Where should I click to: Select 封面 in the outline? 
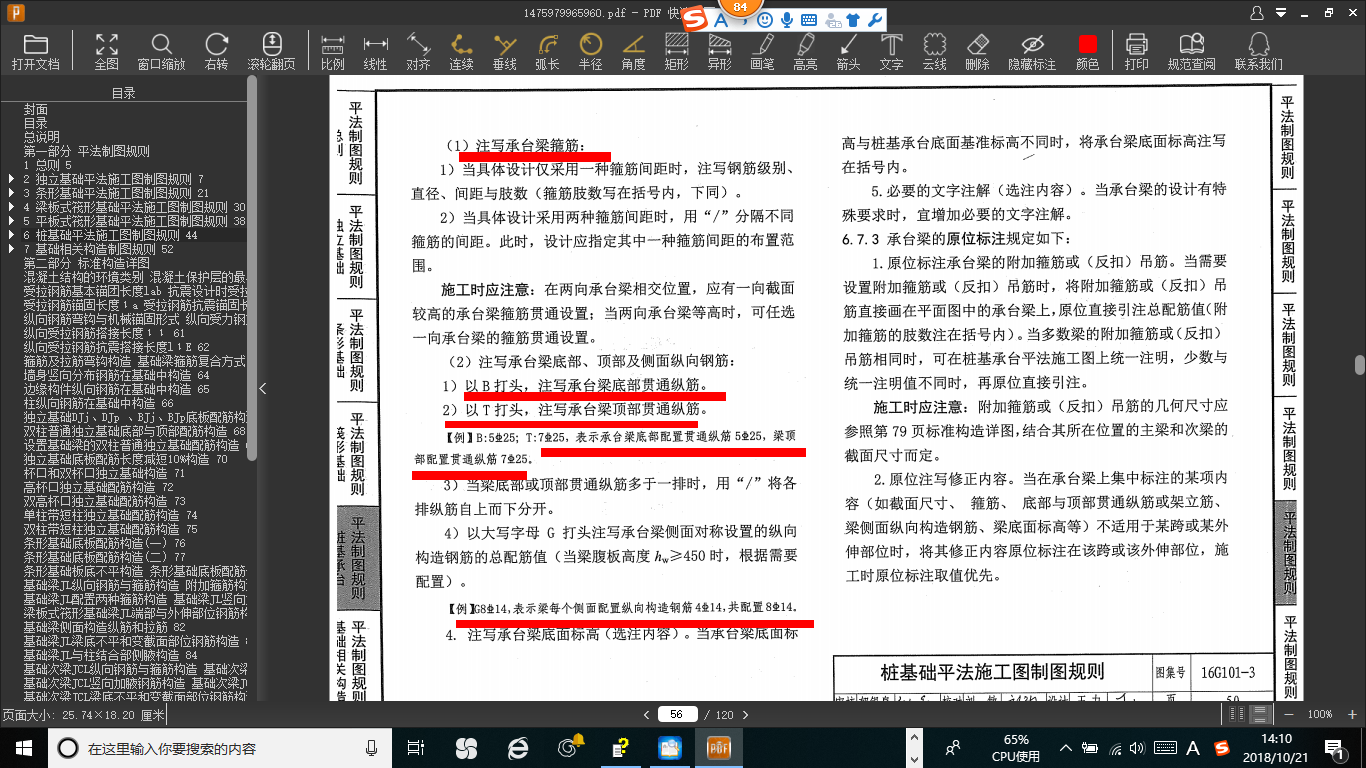(36, 109)
